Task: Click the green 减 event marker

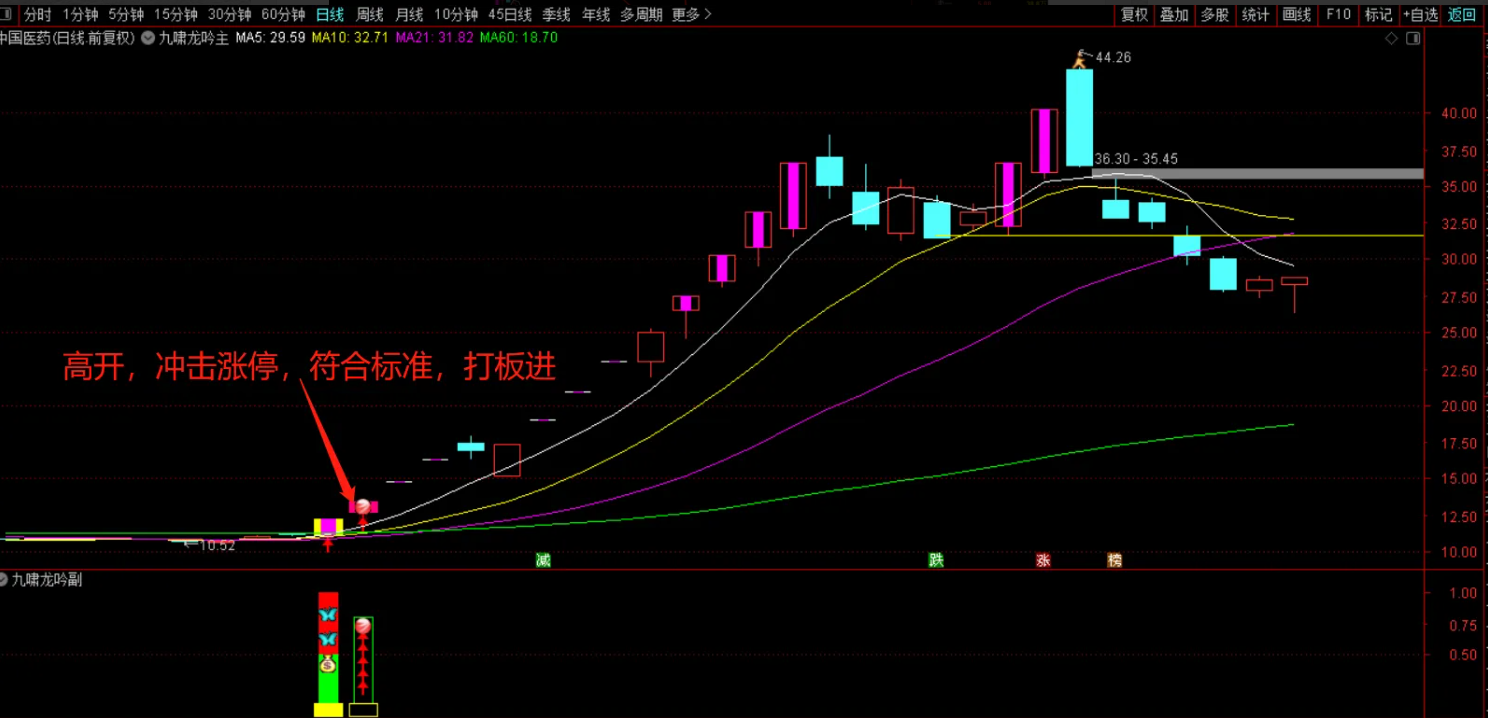Action: click(543, 560)
